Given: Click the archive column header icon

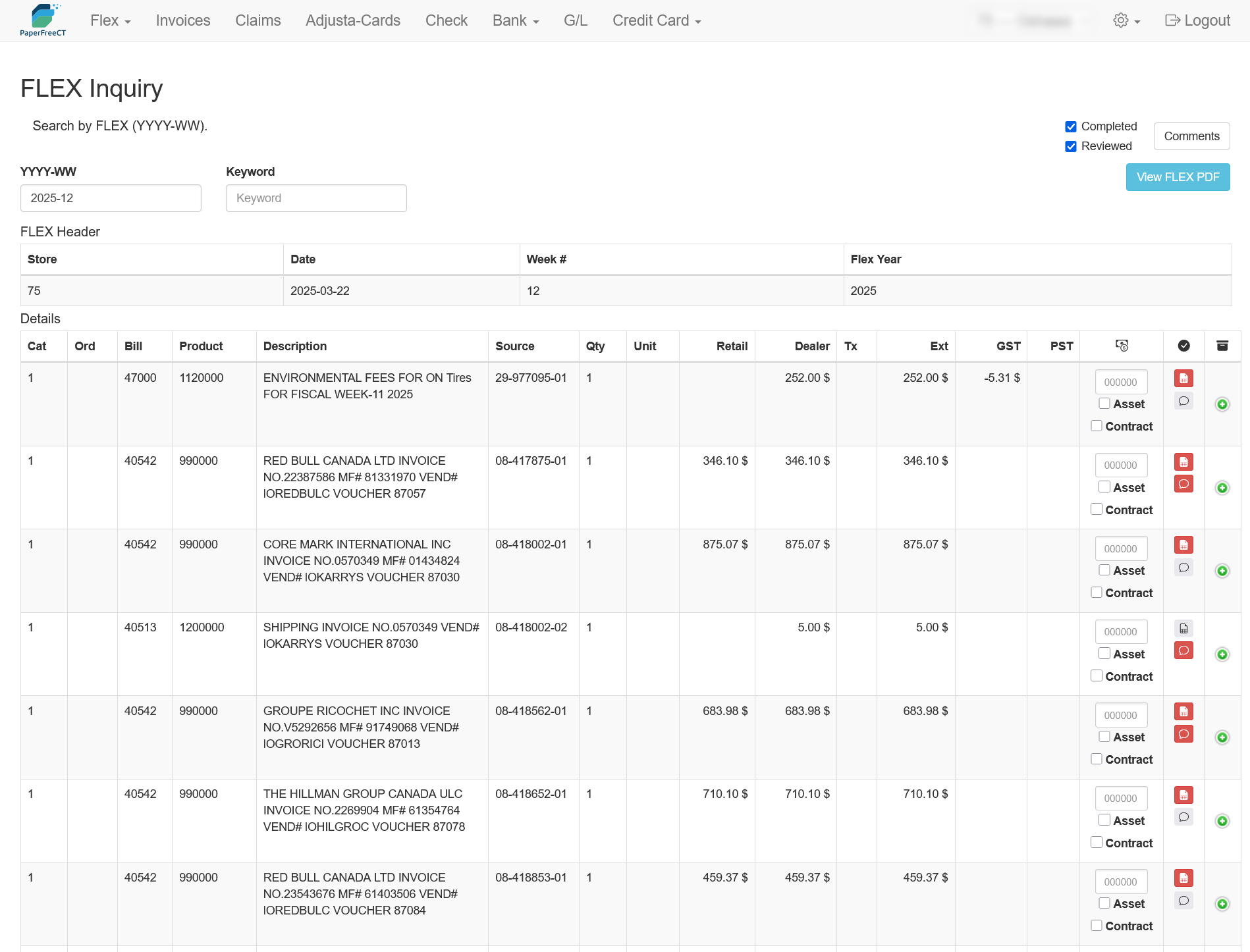Looking at the screenshot, I should [1222, 346].
